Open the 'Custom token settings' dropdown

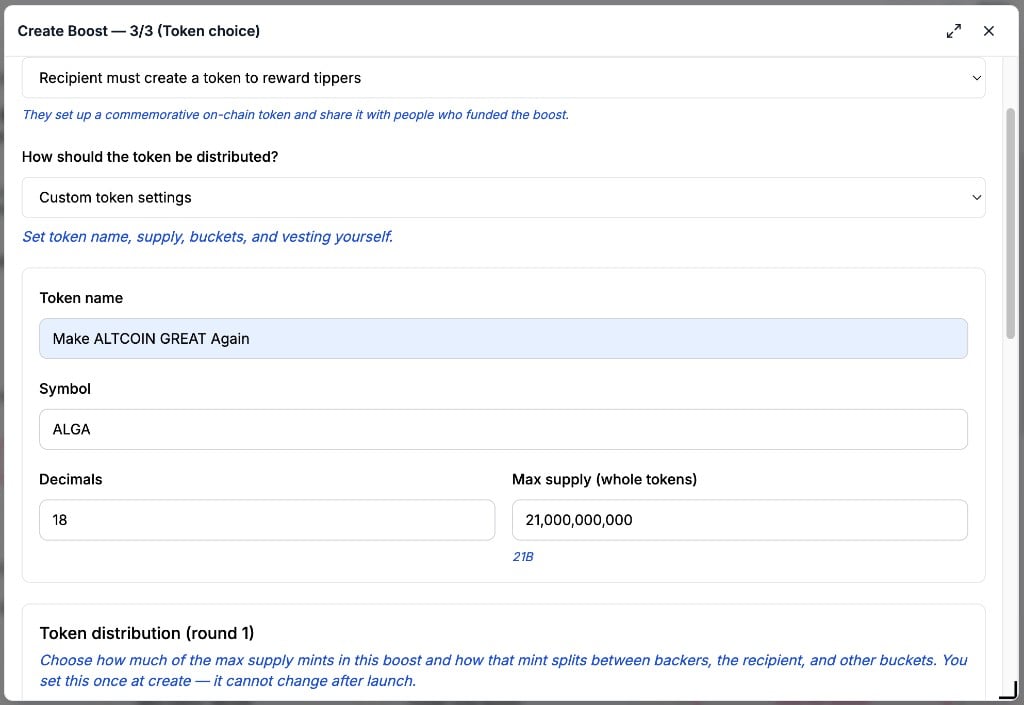pyautogui.click(x=504, y=197)
